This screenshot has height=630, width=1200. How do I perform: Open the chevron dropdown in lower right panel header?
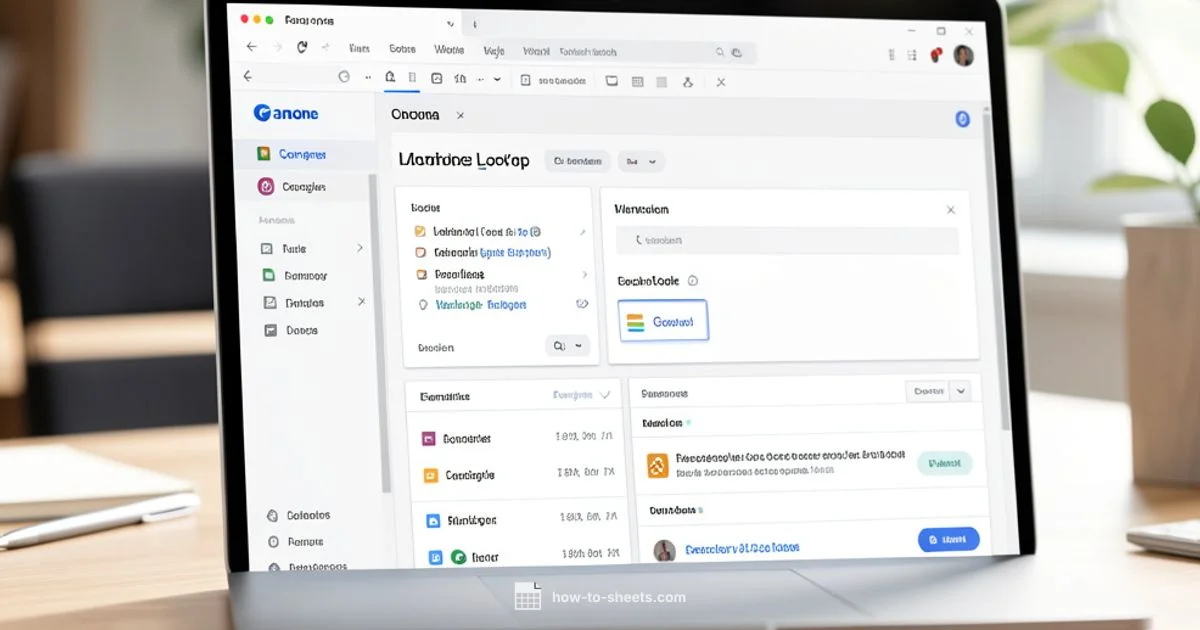tap(960, 391)
